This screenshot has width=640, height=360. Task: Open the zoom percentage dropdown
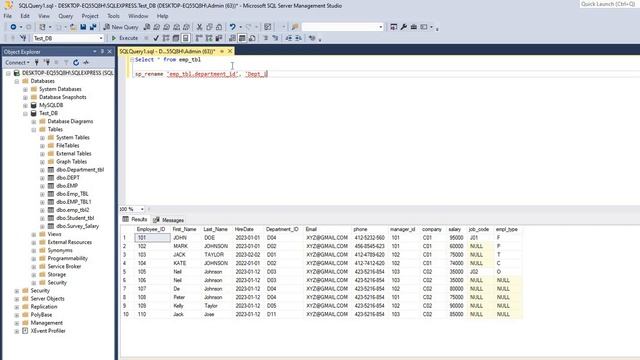click(142, 209)
